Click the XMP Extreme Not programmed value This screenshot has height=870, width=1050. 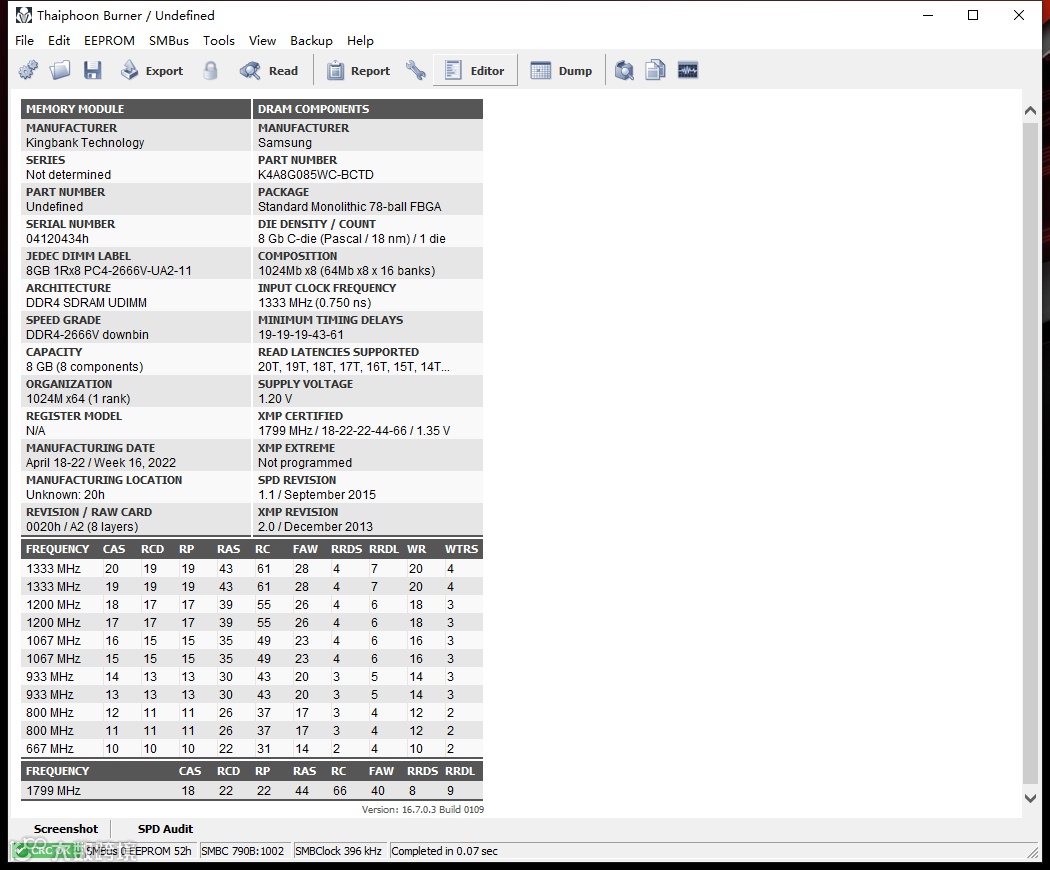(305, 463)
